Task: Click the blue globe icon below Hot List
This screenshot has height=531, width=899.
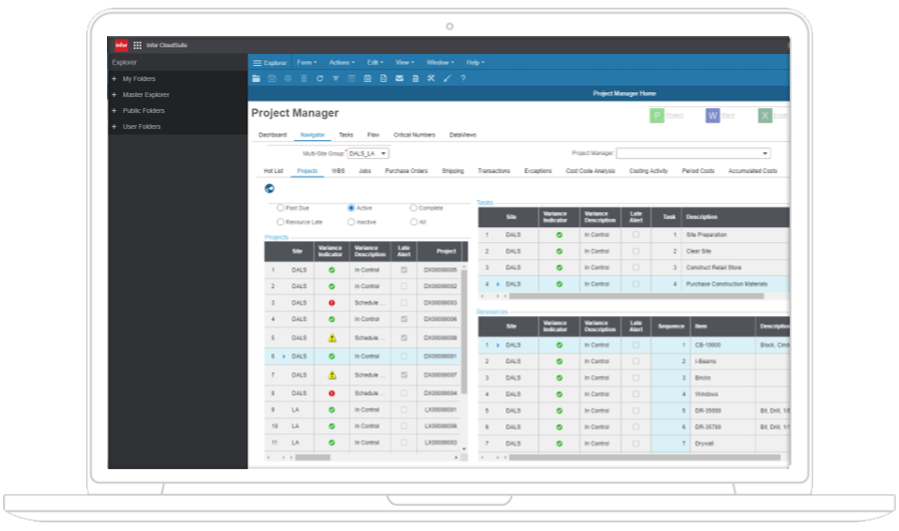Action: (269, 189)
